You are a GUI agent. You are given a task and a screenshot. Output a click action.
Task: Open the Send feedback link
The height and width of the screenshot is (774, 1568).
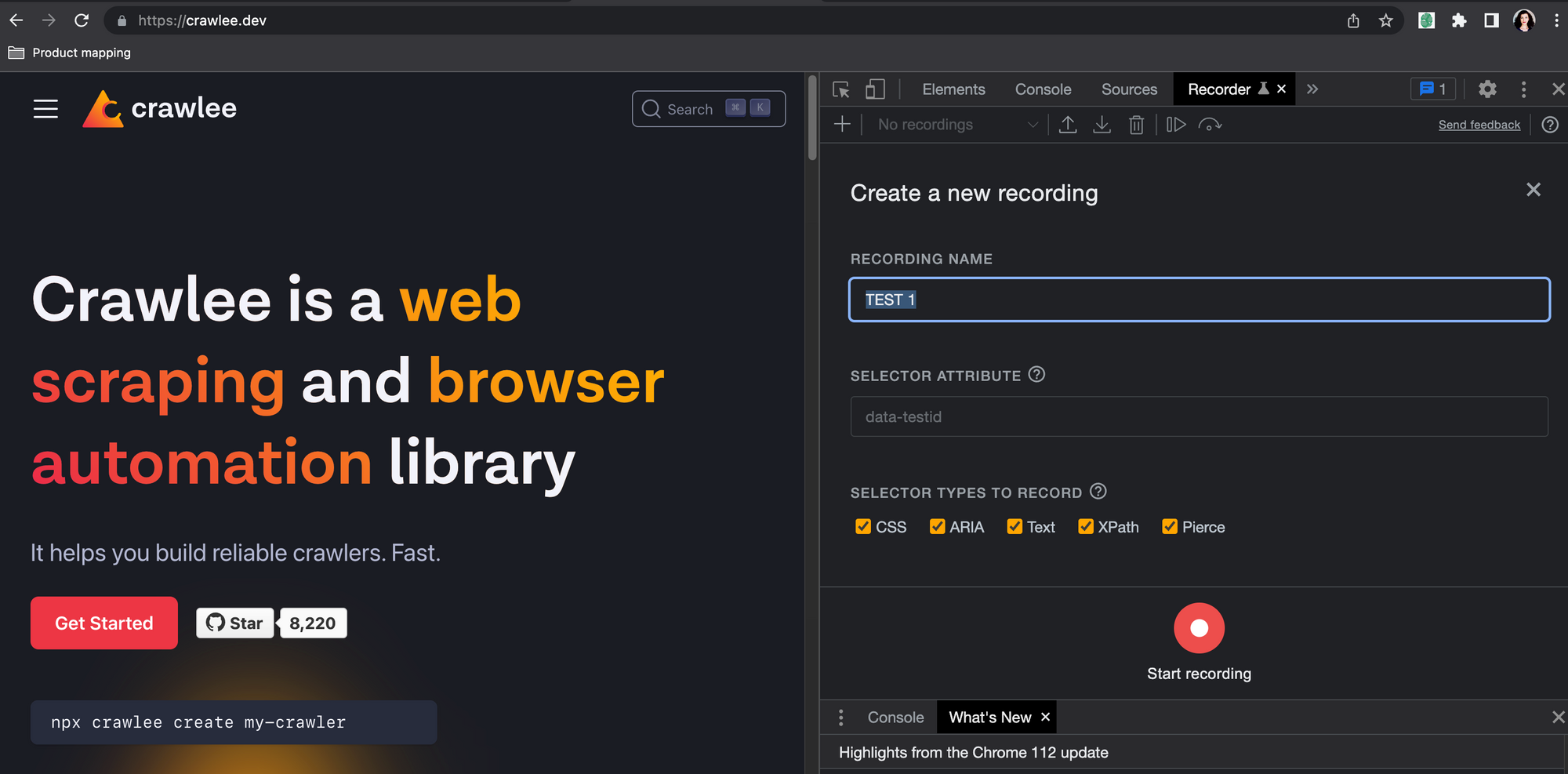[x=1479, y=124]
